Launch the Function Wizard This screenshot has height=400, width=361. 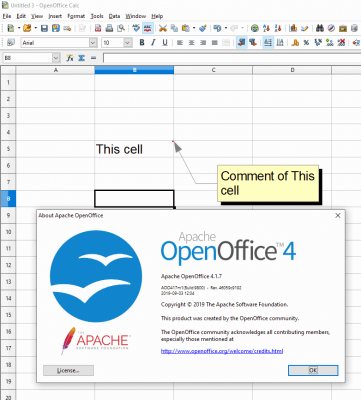[70, 58]
